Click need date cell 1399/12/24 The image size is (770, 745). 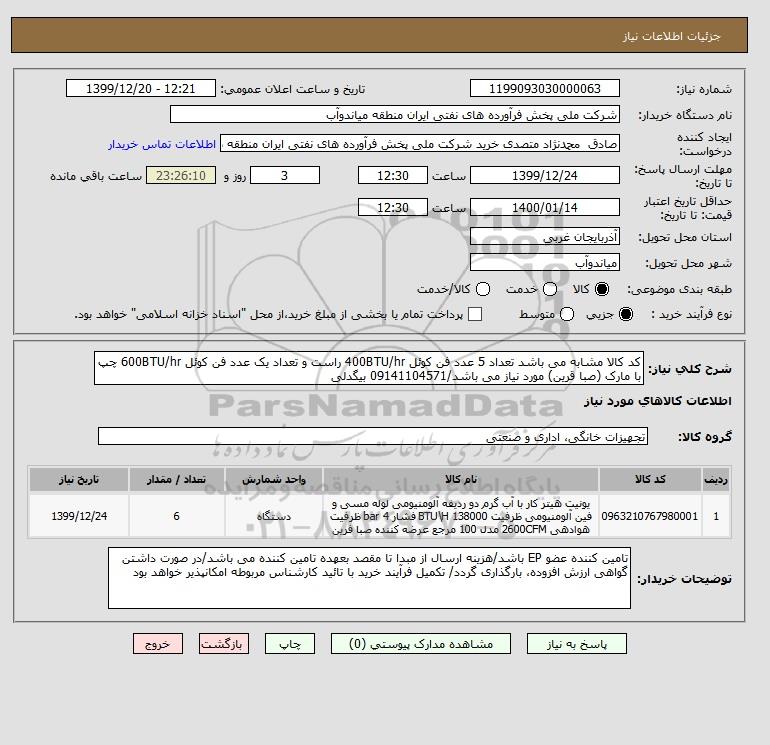[x=79, y=516]
